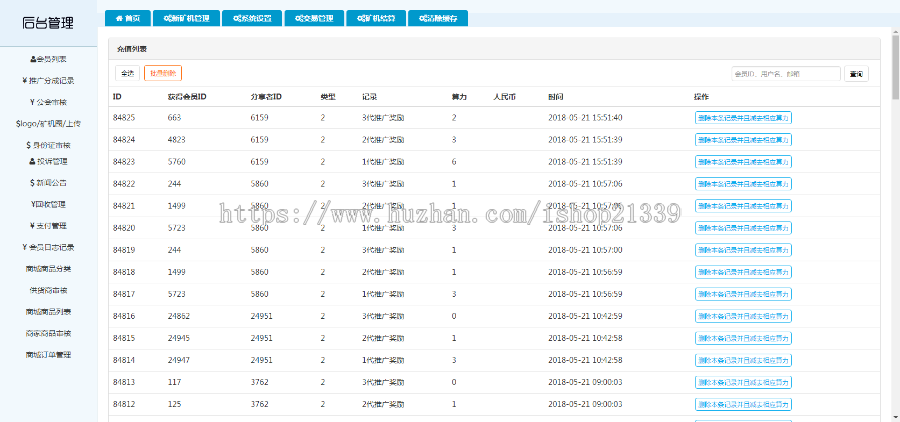Screen dimensions: 900x422
Task: Click the delete button for row 84817
Action: click(x=743, y=294)
